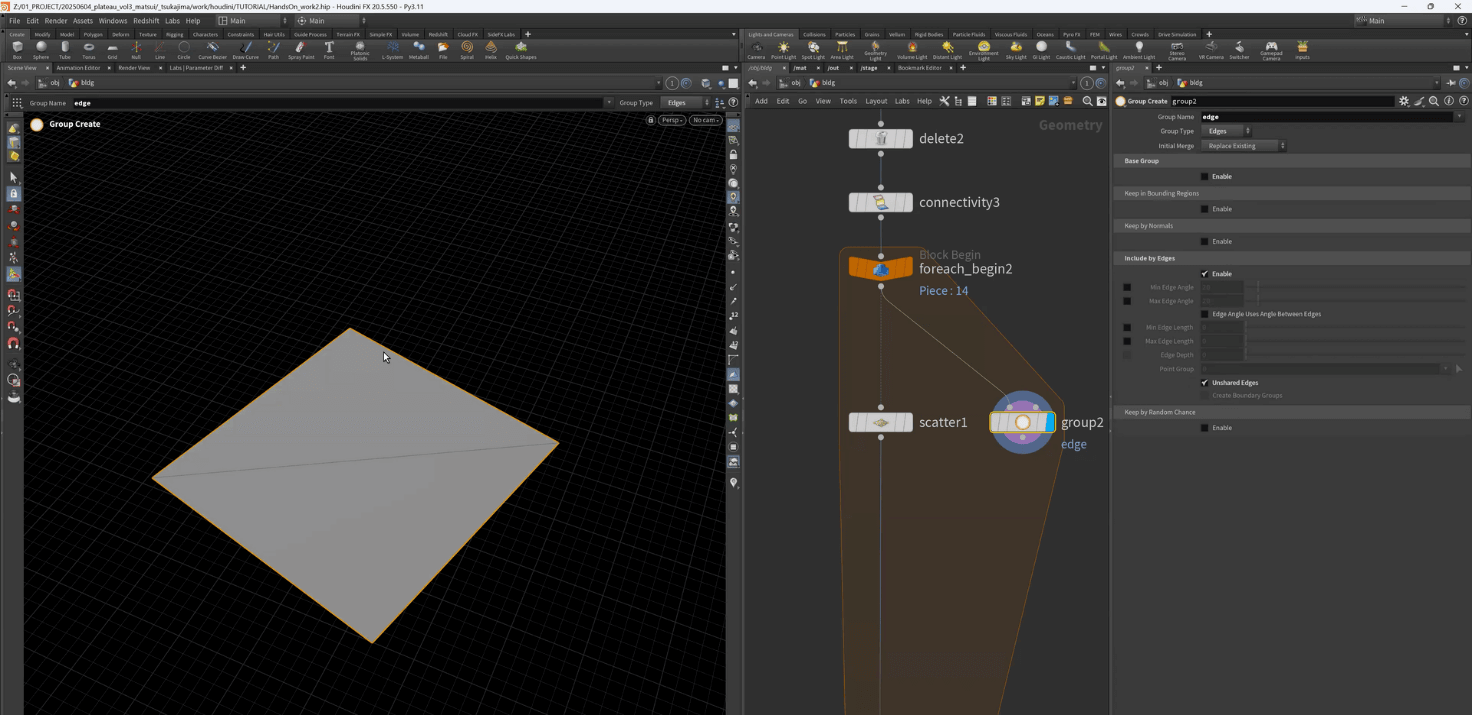Open the network editor Layout menu

[x=876, y=101]
